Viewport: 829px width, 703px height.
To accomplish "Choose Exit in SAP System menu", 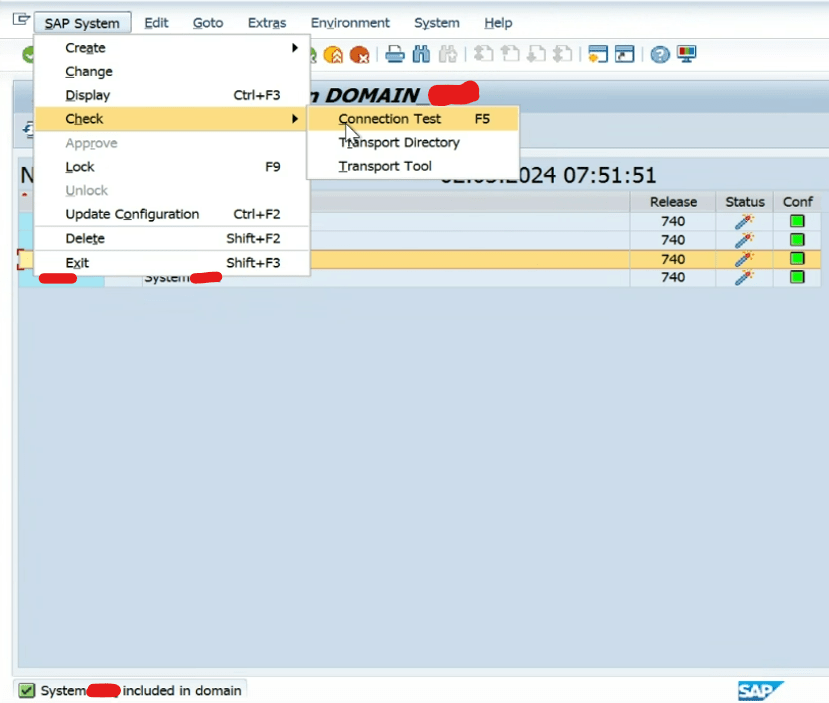I will (x=172, y=263).
